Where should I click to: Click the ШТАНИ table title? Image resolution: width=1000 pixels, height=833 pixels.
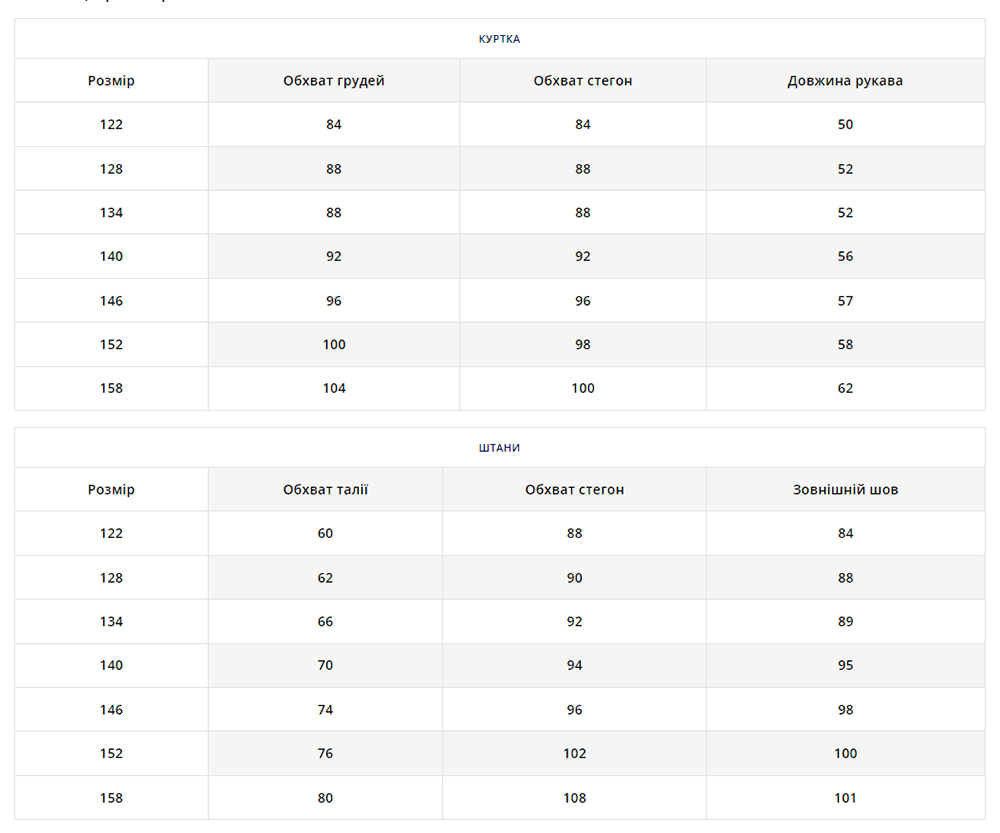pos(499,448)
